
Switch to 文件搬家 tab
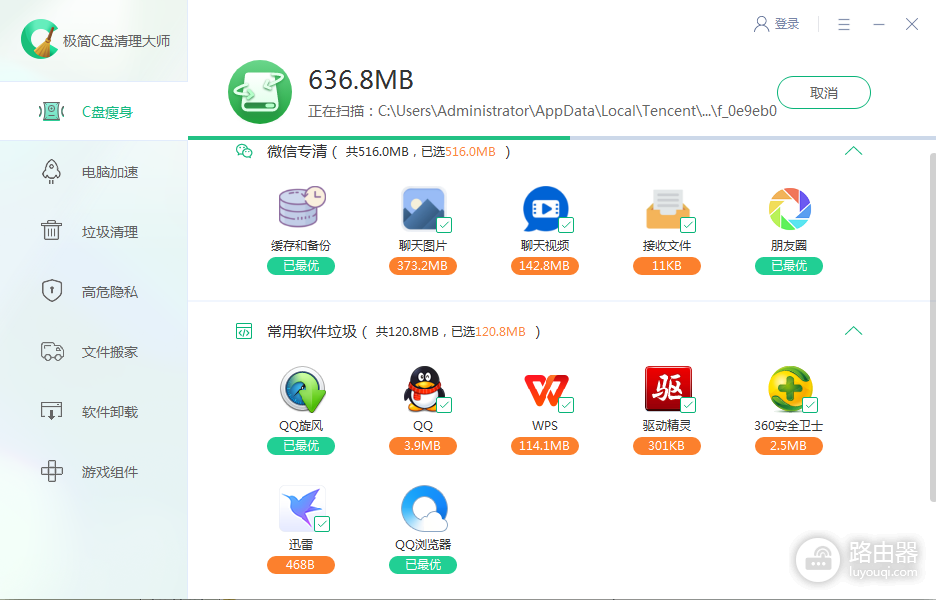[94, 352]
